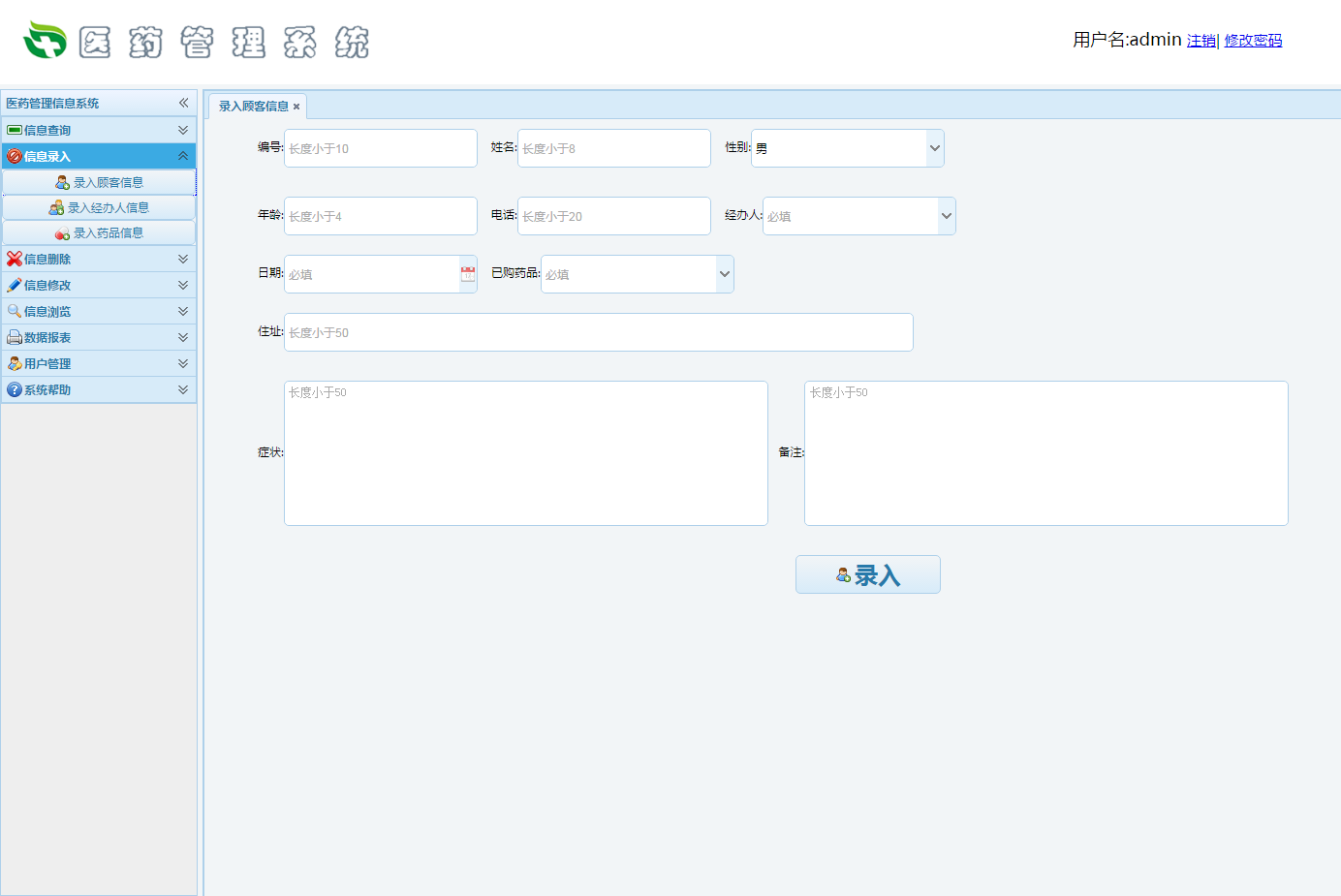Viewport: 1341px width, 896px height.
Task: Focus the 日期 date input field
Action: pos(372,274)
